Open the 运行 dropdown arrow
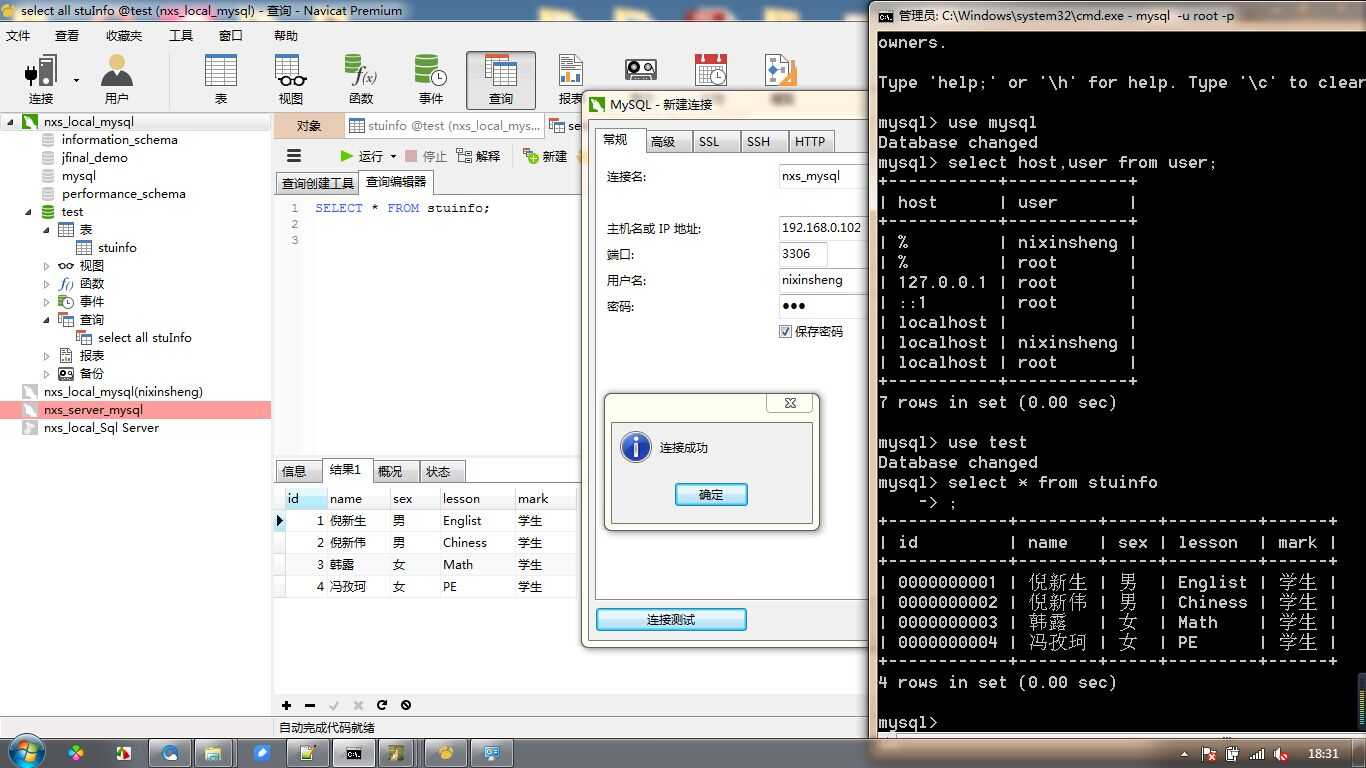 [x=393, y=156]
